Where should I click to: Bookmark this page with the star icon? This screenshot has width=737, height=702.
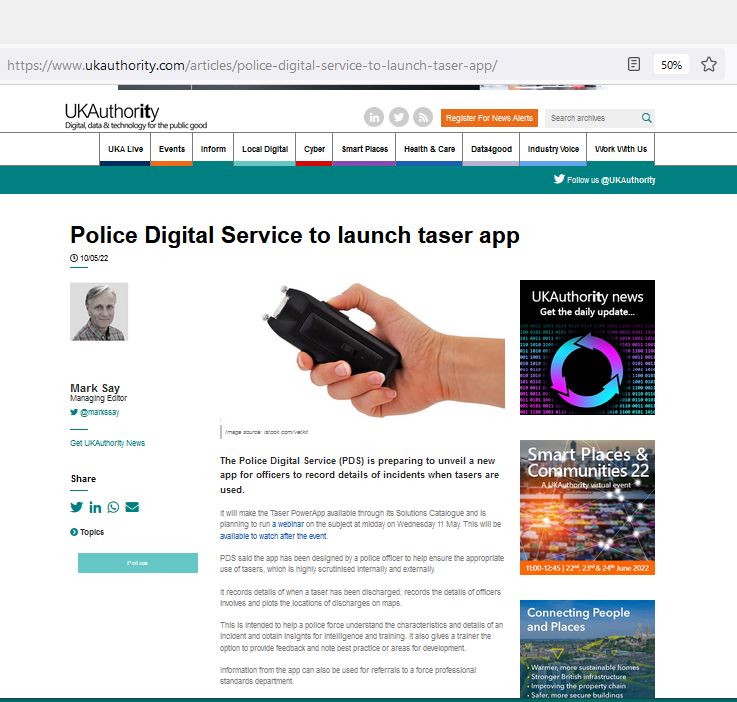tap(709, 64)
